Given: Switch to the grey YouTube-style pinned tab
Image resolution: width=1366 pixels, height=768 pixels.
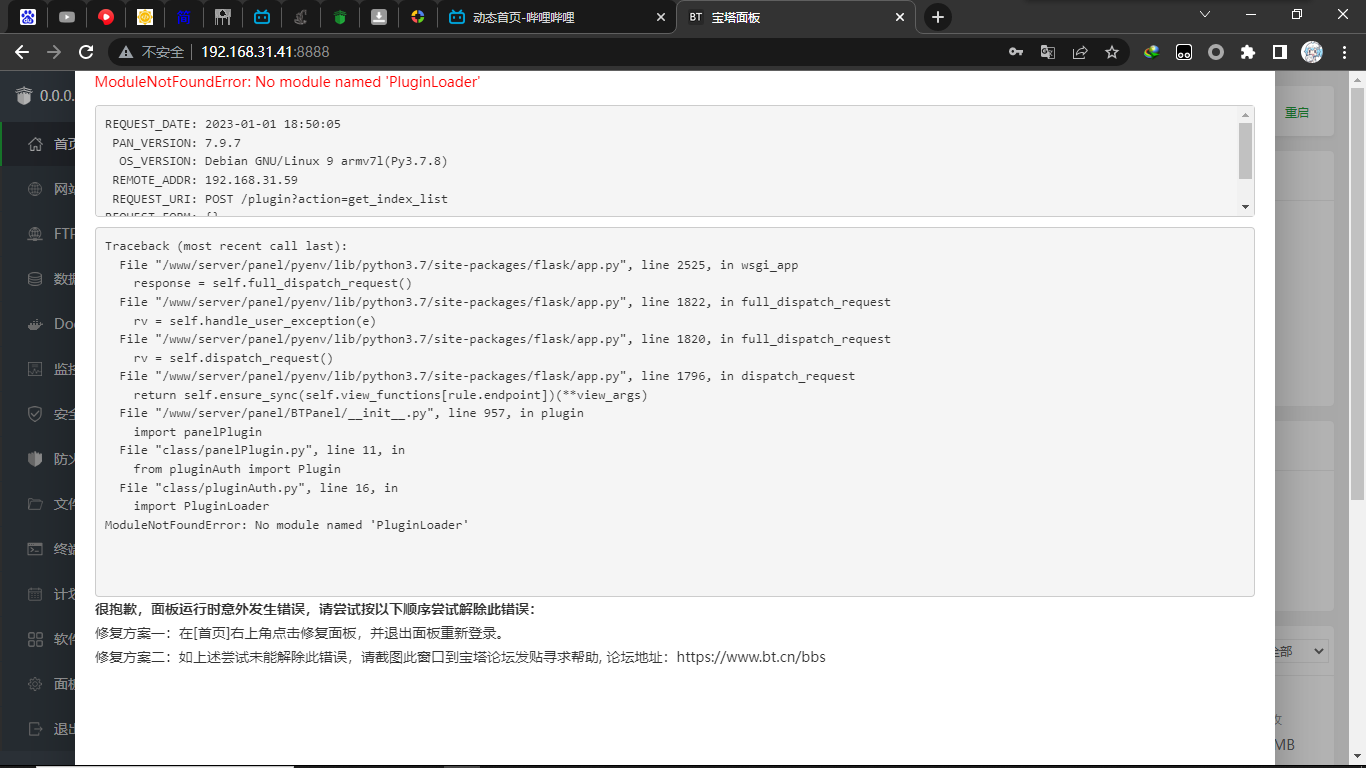Looking at the screenshot, I should 67,17.
